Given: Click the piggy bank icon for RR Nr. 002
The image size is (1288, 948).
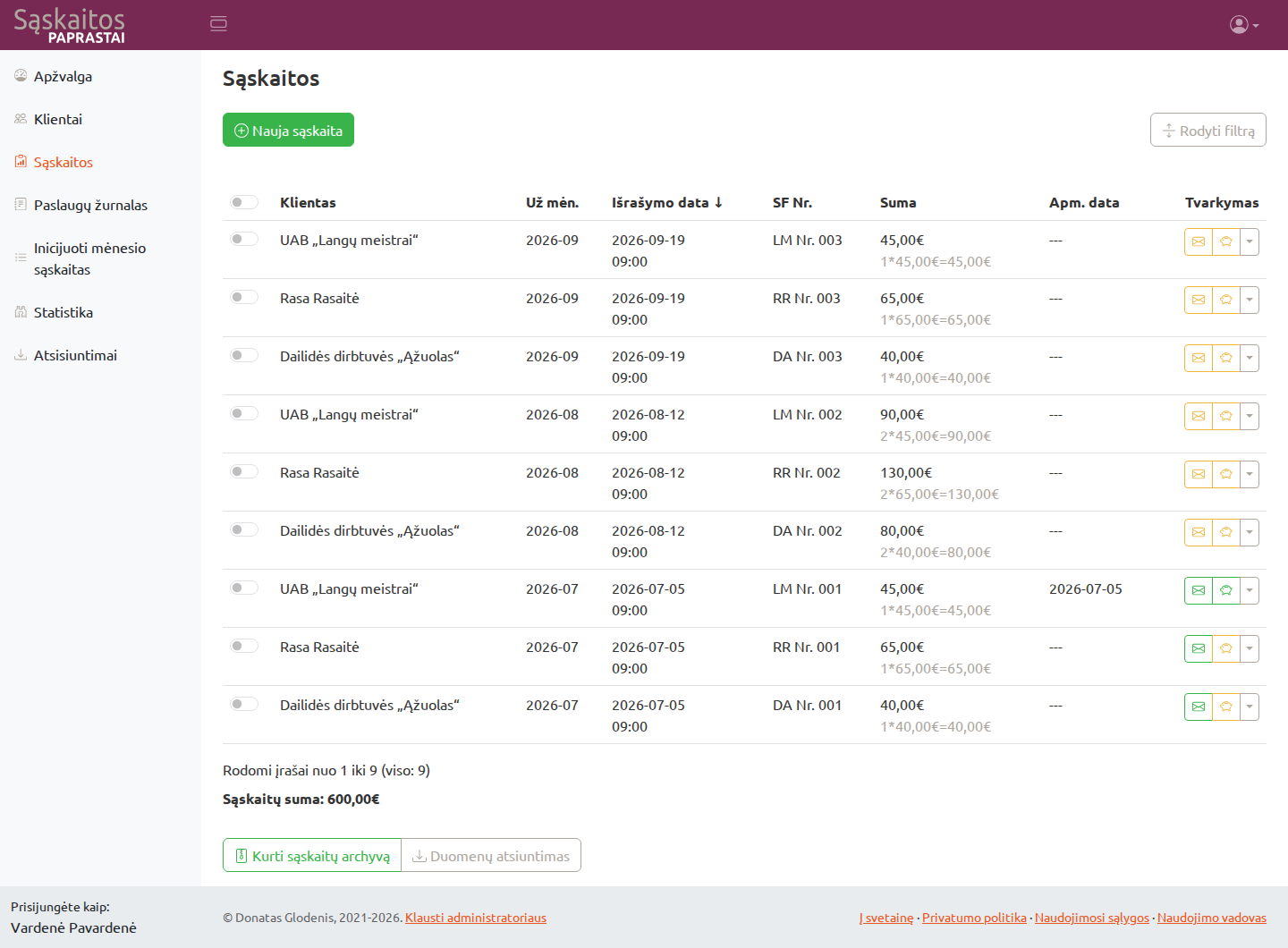Looking at the screenshot, I should 1226,474.
